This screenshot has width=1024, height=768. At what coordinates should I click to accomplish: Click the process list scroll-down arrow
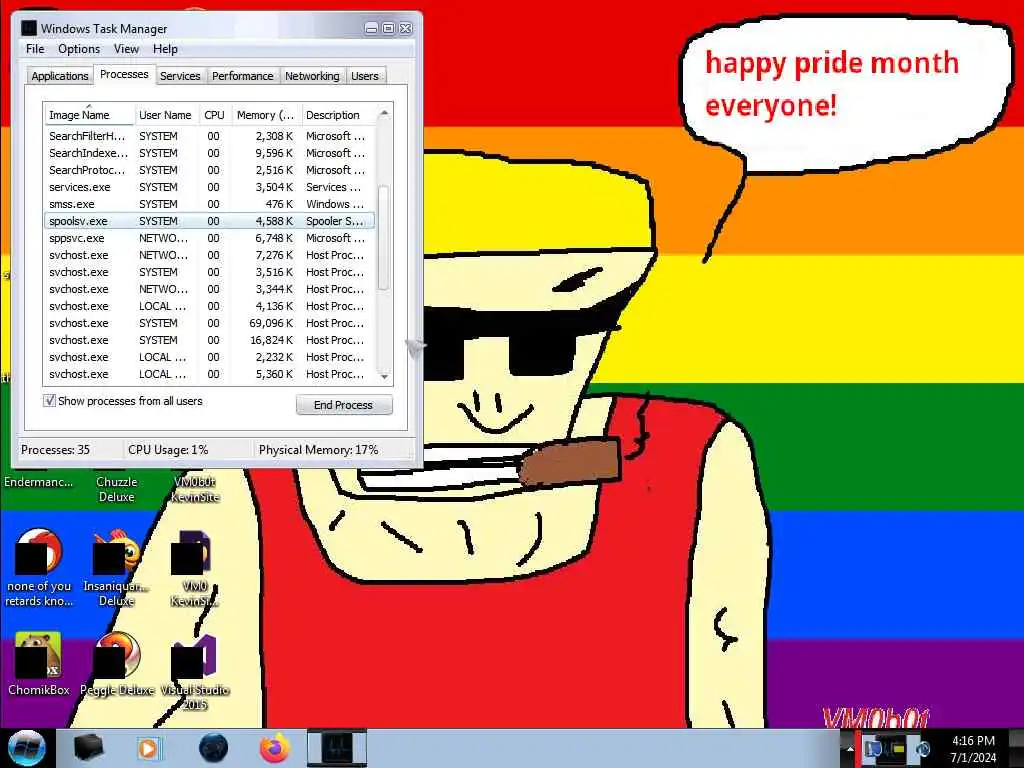point(384,376)
